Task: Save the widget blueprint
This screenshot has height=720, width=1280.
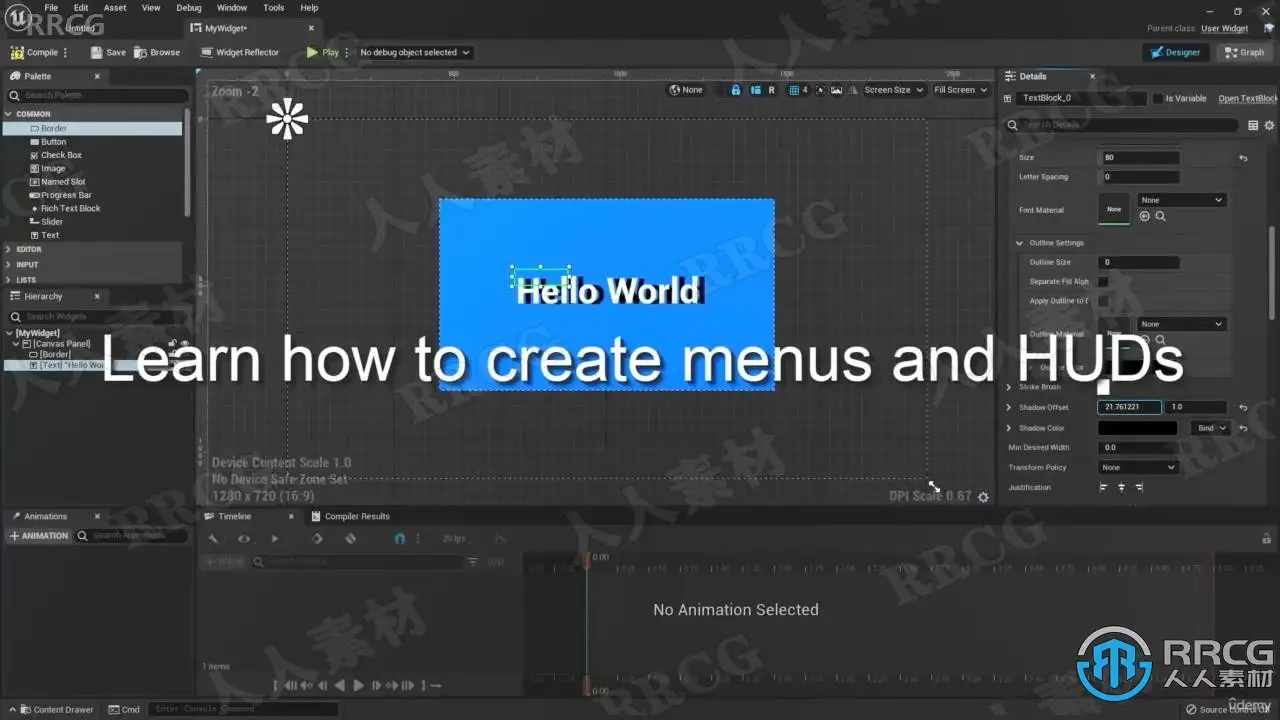Action: pos(108,52)
